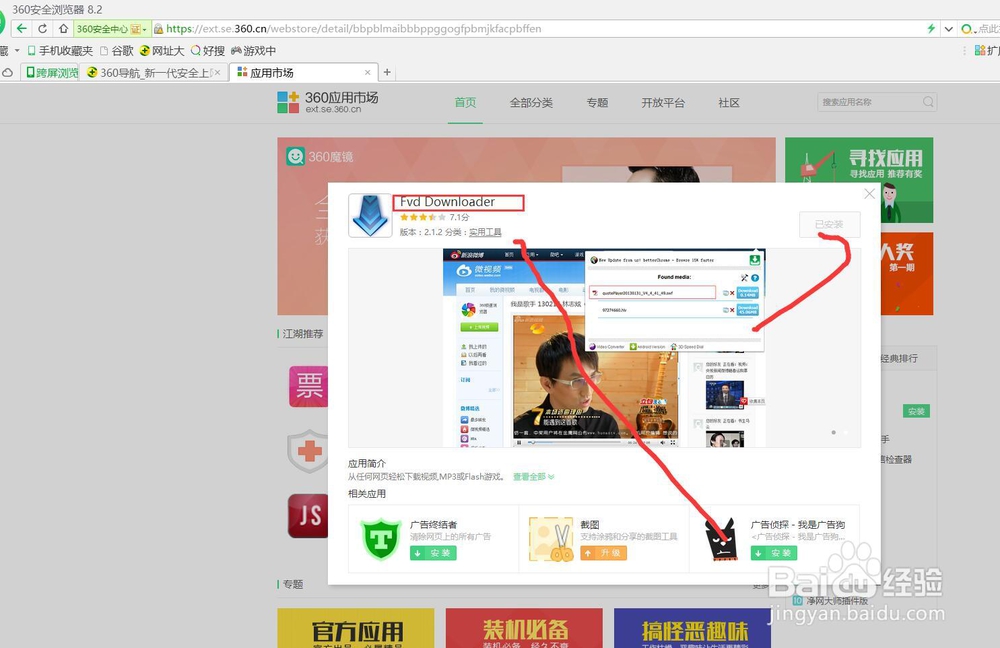Click green 安装 button in 经典排行 list
The width and height of the screenshot is (1000, 648).
(x=916, y=411)
